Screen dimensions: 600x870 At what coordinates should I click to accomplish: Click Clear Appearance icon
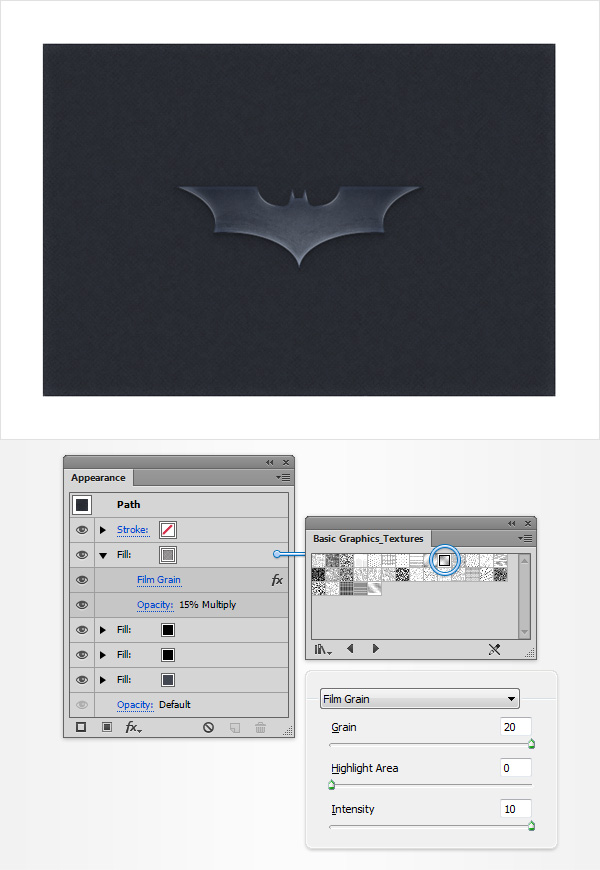coord(209,727)
